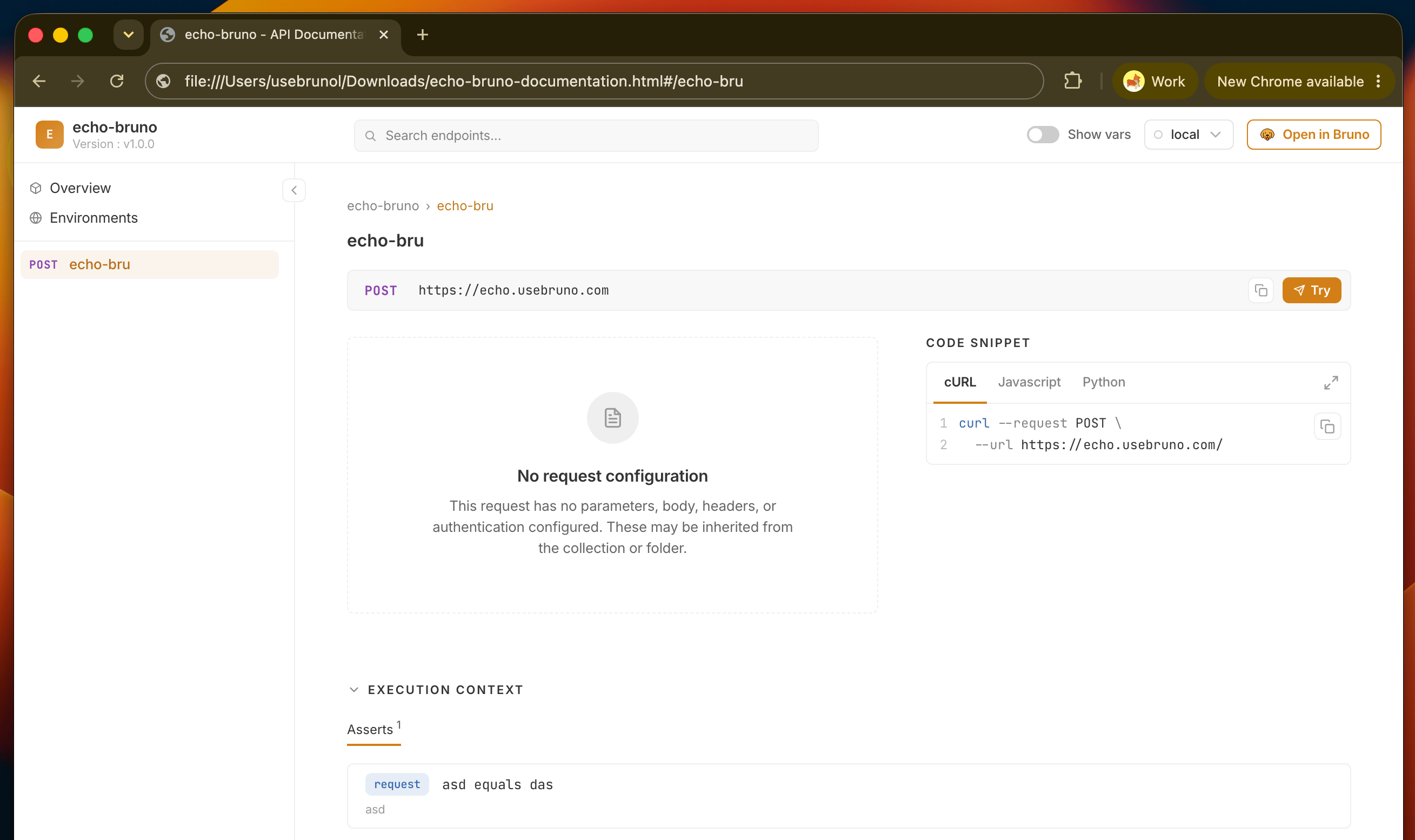Click the 'No request configuration' heading
This screenshot has height=840, width=1415.
click(x=612, y=476)
